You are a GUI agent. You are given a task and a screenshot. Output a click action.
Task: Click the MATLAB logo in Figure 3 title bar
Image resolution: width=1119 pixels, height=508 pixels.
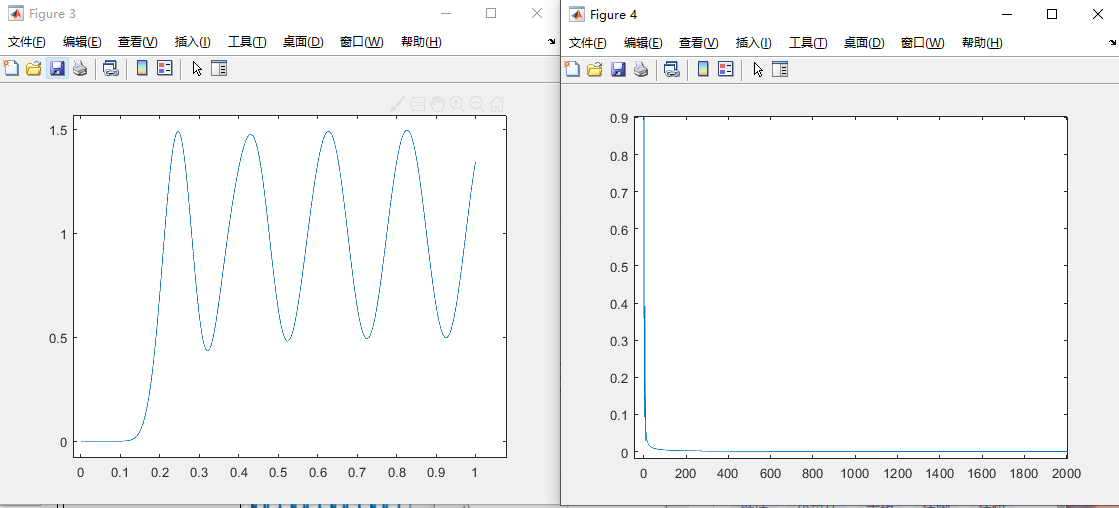pyautogui.click(x=14, y=14)
